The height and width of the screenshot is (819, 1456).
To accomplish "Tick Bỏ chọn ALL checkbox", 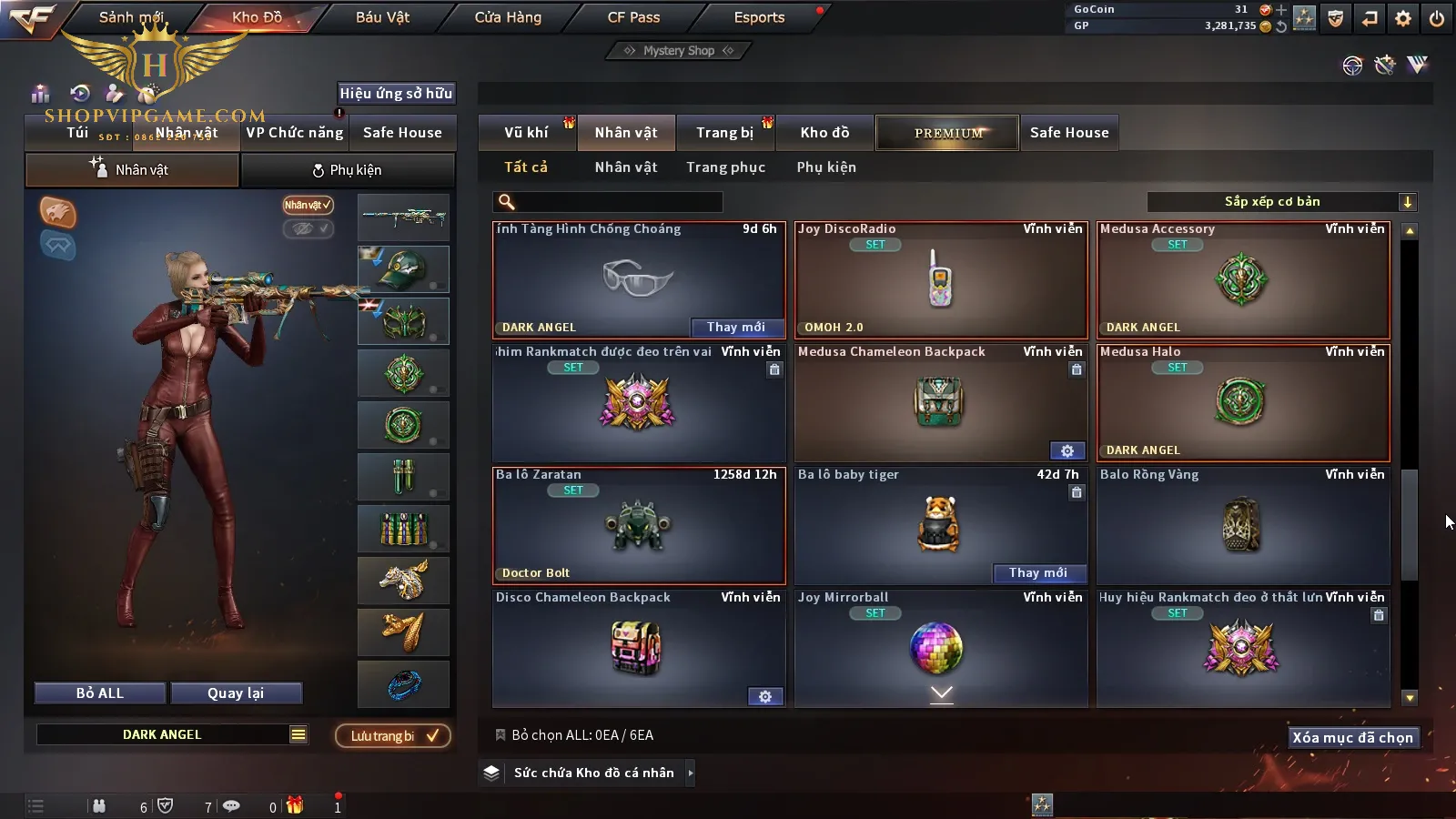I will point(500,734).
